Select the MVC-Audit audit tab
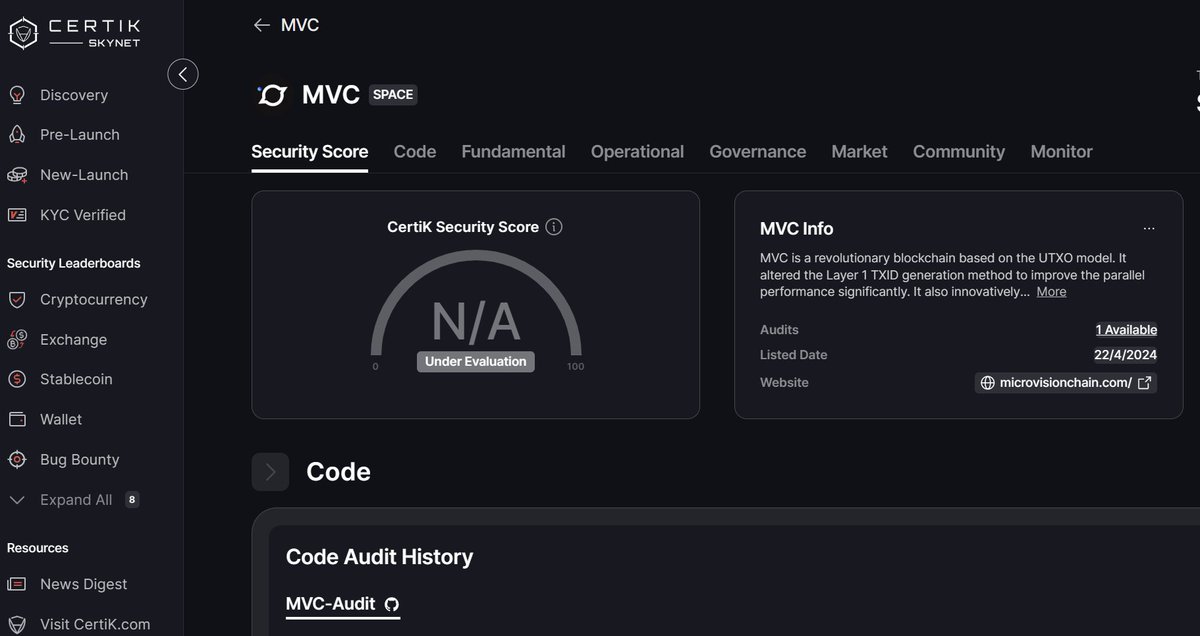Screen dimensions: 1200x636 point(343,604)
